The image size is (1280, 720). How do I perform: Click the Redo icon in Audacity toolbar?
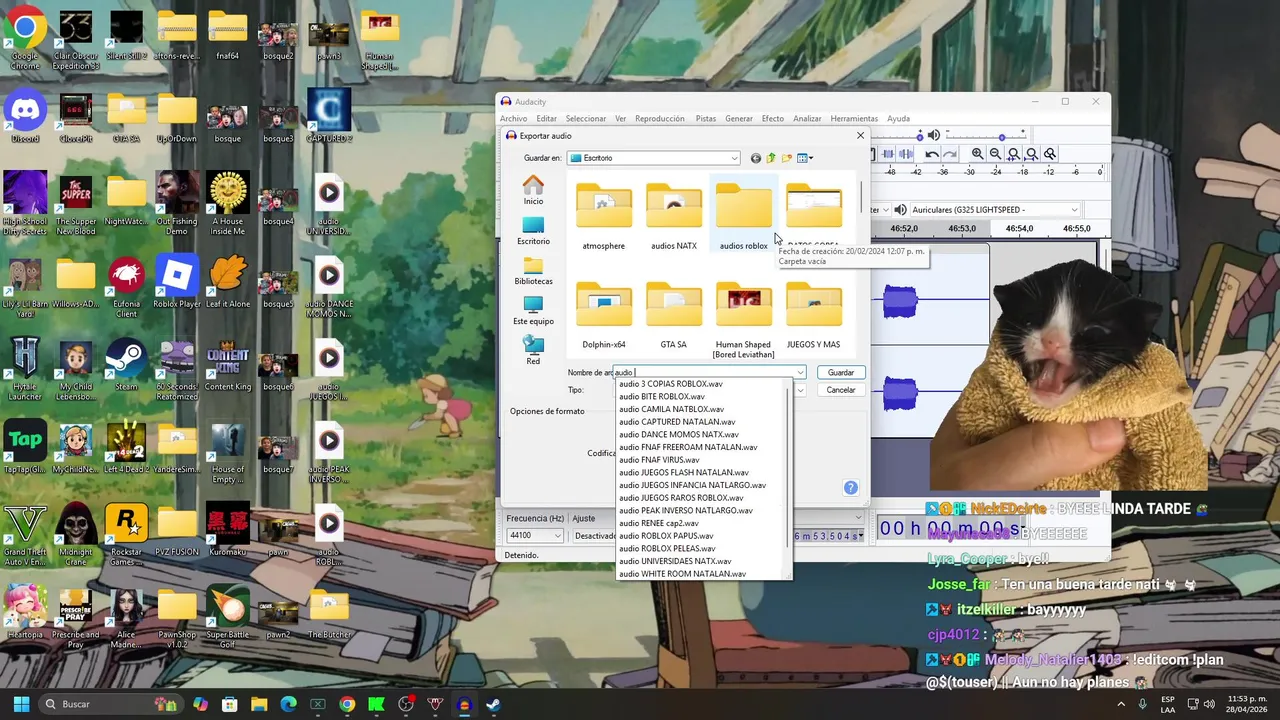coord(949,154)
